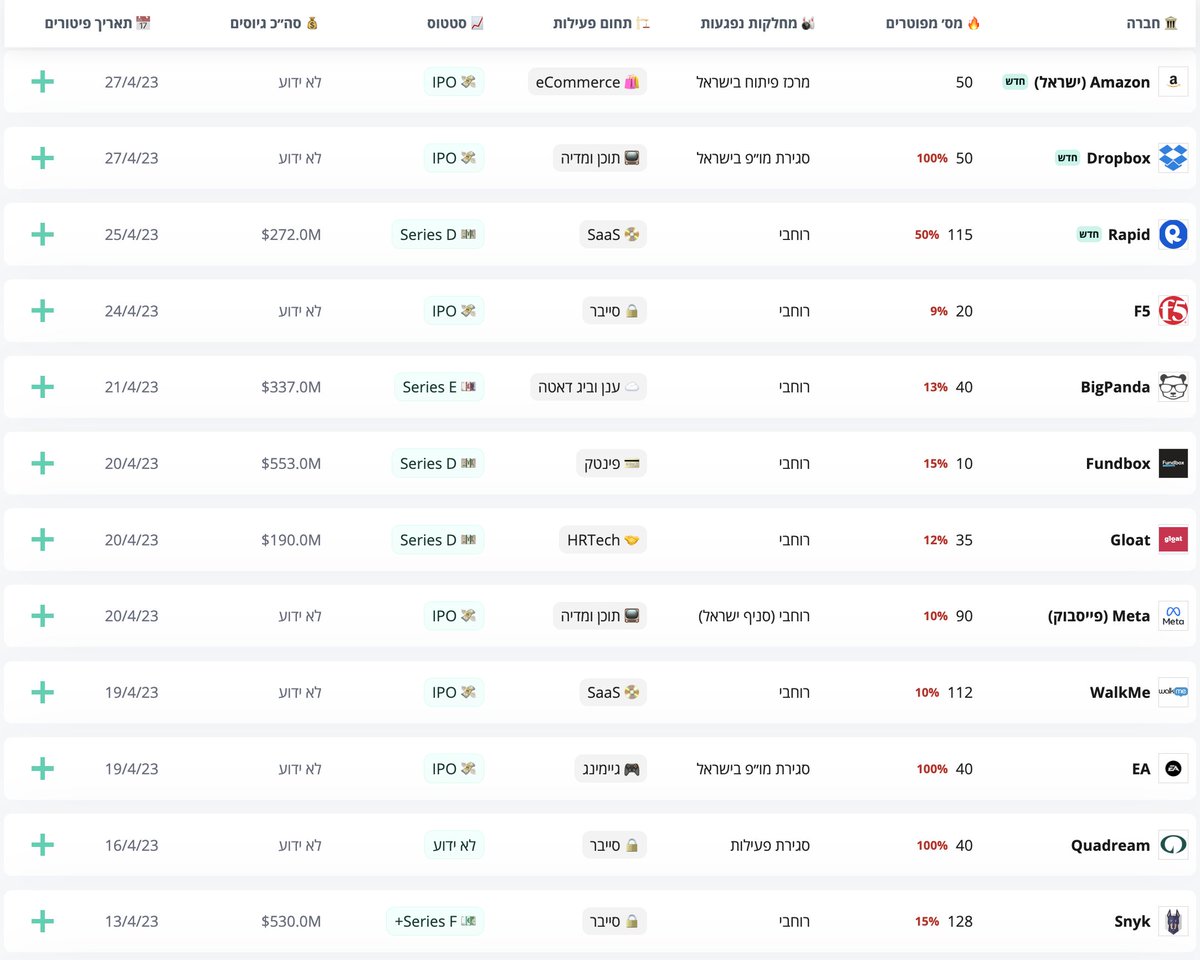
Task: Click the Meta logo icon
Action: (1173, 616)
